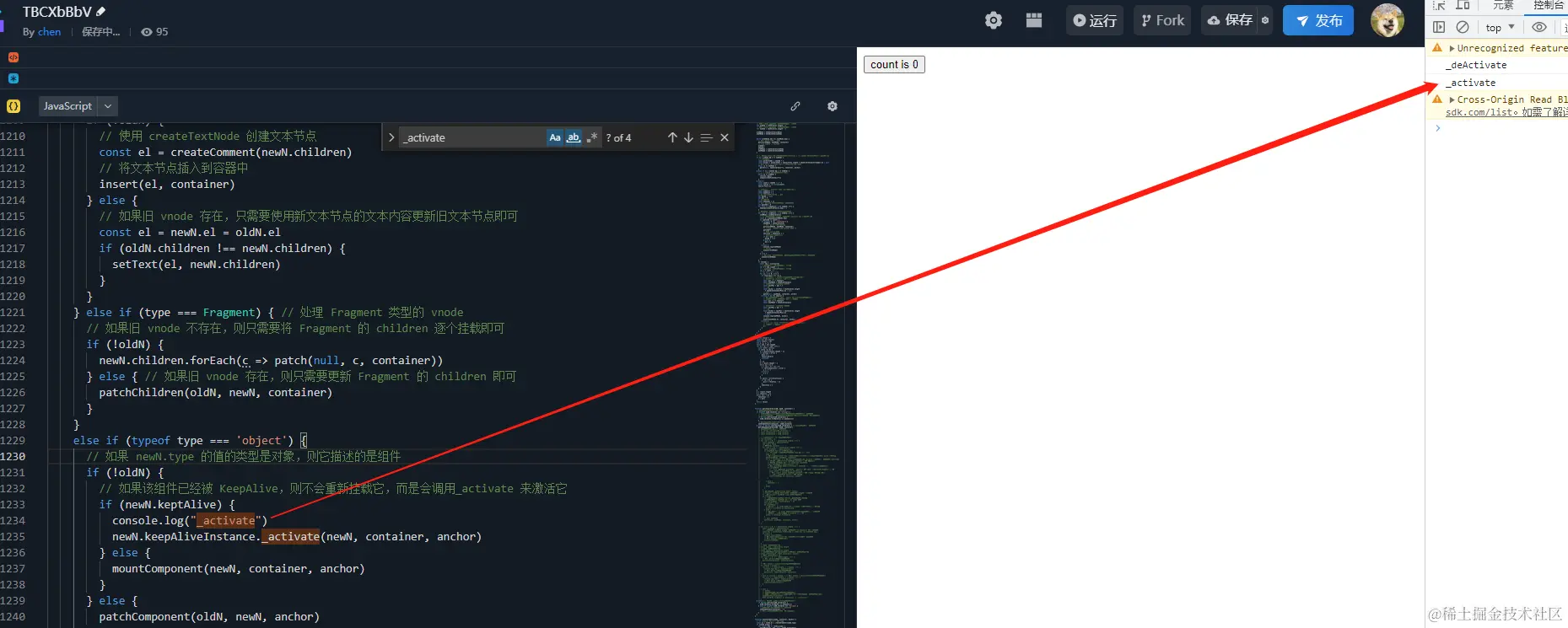Screen dimensions: 1568x628
Task: Show console sidebar in DevTools
Action: (x=1439, y=27)
